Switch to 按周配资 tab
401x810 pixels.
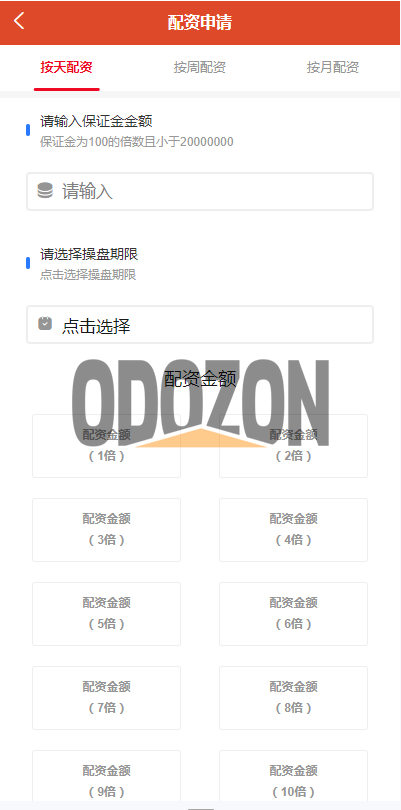click(x=199, y=67)
